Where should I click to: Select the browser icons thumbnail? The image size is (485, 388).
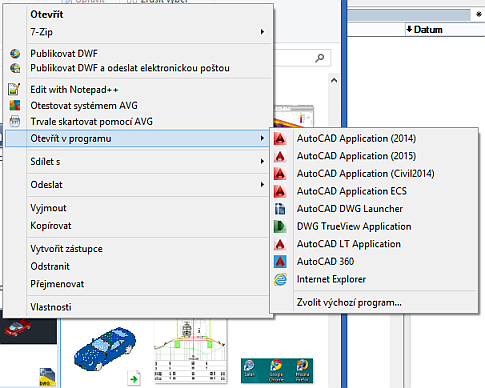pos(277,371)
